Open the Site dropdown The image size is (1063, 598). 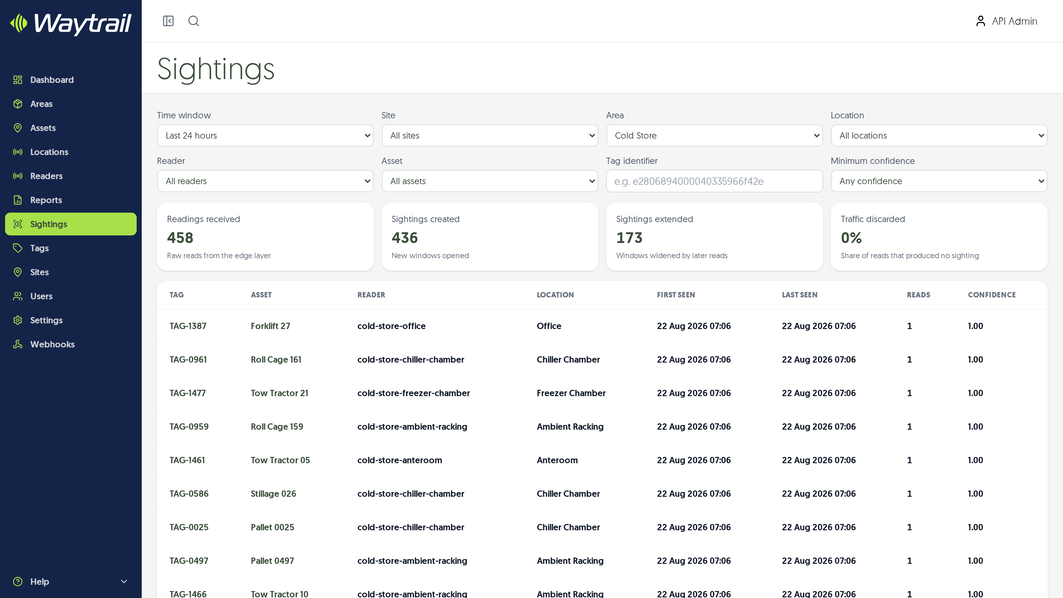click(x=489, y=136)
